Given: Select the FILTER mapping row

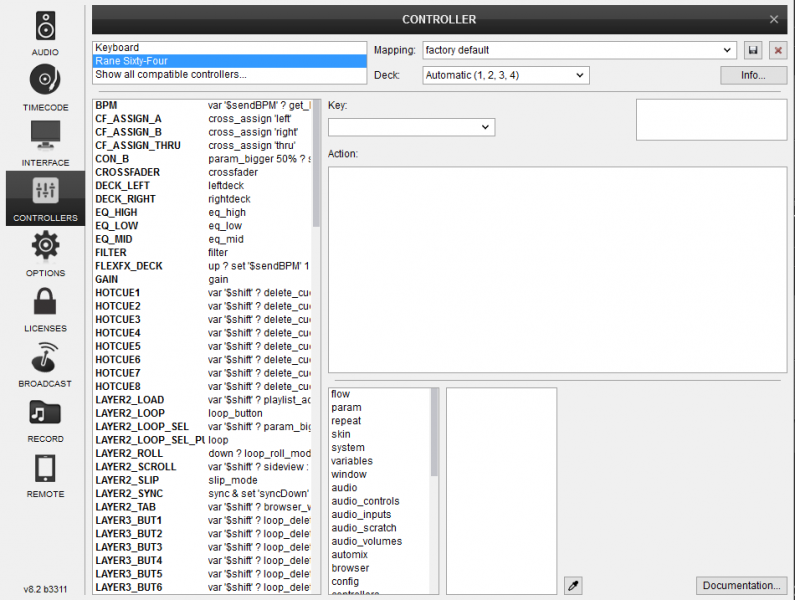Looking at the screenshot, I should pyautogui.click(x=203, y=253).
